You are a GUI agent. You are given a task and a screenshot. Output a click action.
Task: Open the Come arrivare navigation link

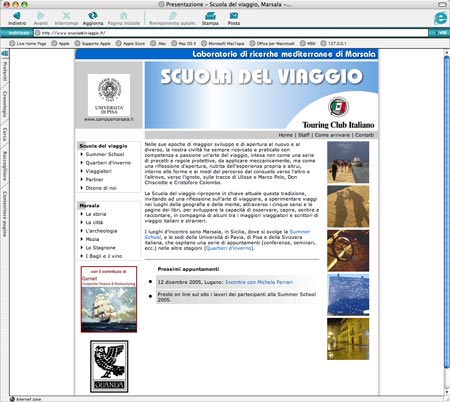click(332, 135)
